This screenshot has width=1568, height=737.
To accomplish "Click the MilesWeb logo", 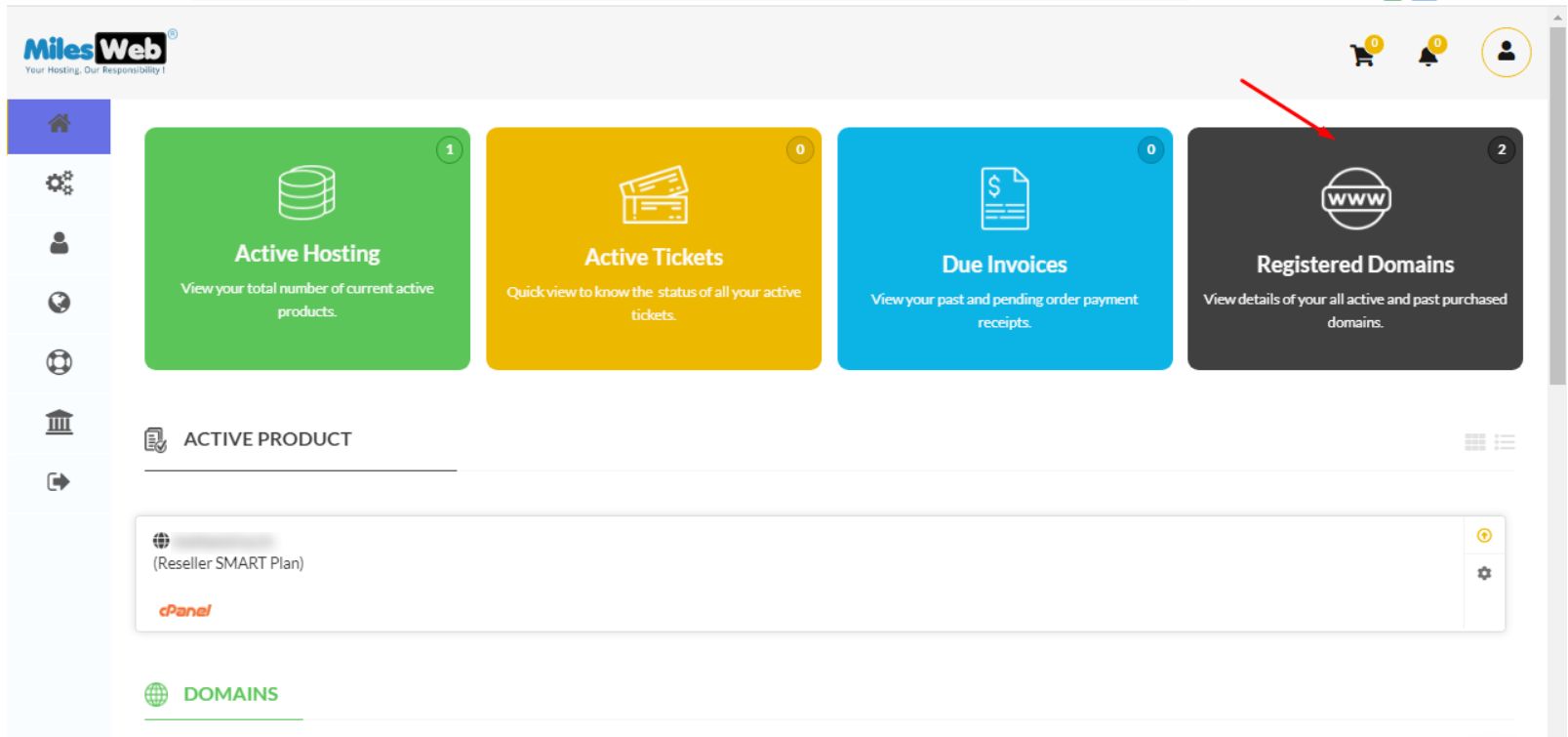I will point(98,52).
